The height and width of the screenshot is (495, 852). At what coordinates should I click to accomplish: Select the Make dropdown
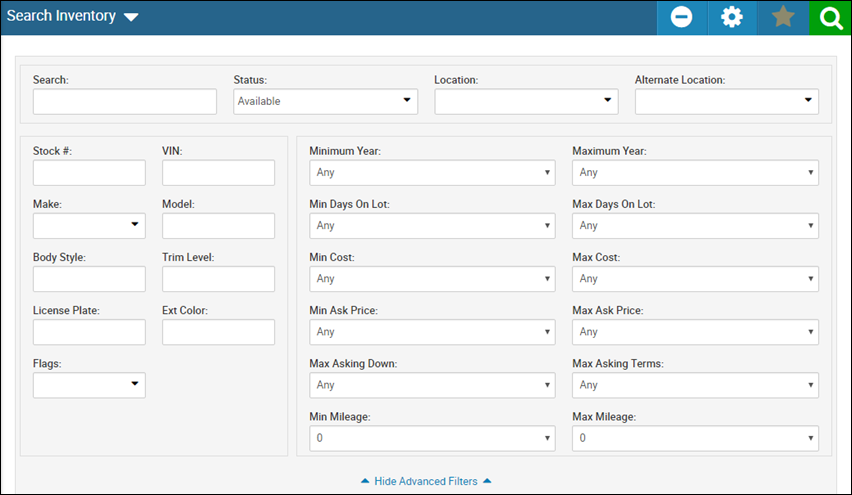coord(89,225)
